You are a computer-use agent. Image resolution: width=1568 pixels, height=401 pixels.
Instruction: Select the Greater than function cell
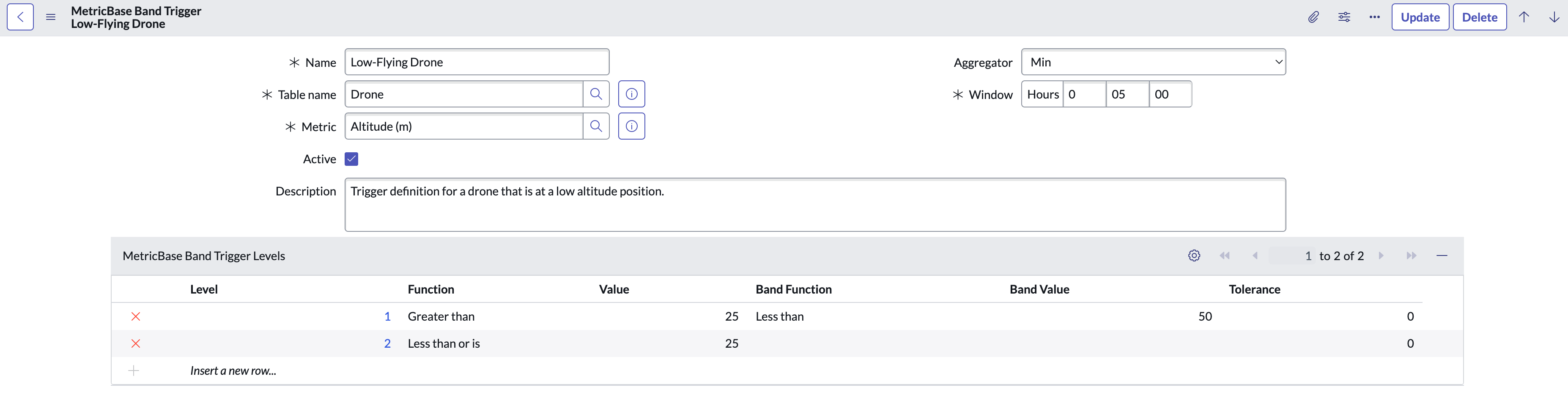(x=441, y=317)
